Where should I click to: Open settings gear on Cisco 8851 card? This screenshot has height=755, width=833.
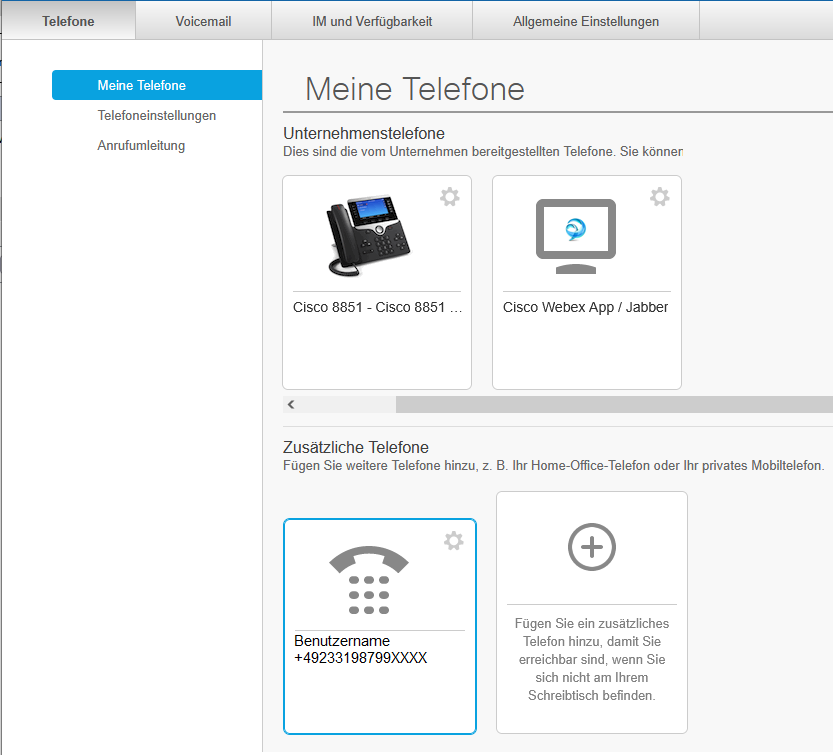pyautogui.click(x=450, y=197)
